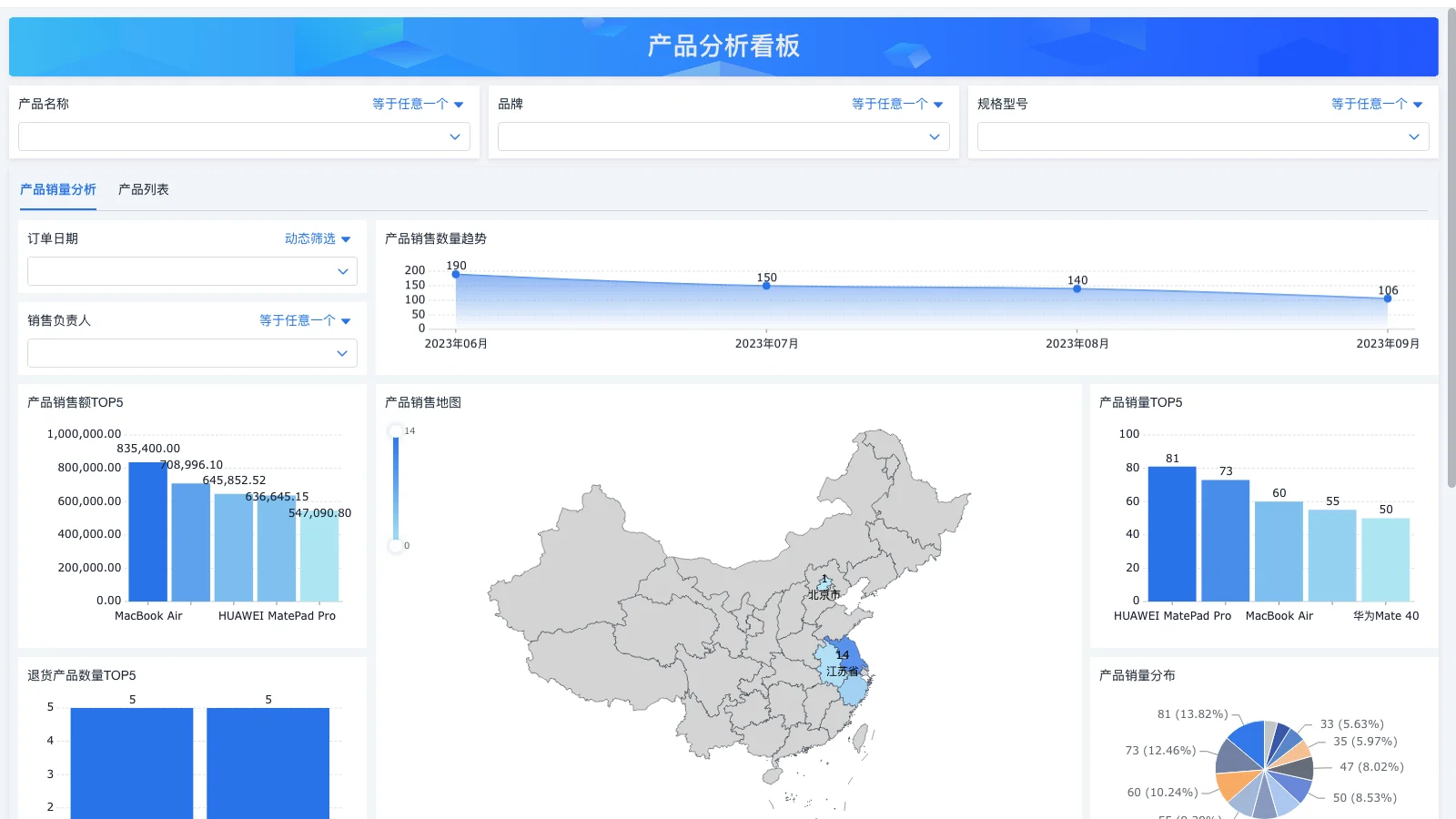Click the top handle of the map legend slider
Screen dimensions: 1456x819
tap(396, 430)
